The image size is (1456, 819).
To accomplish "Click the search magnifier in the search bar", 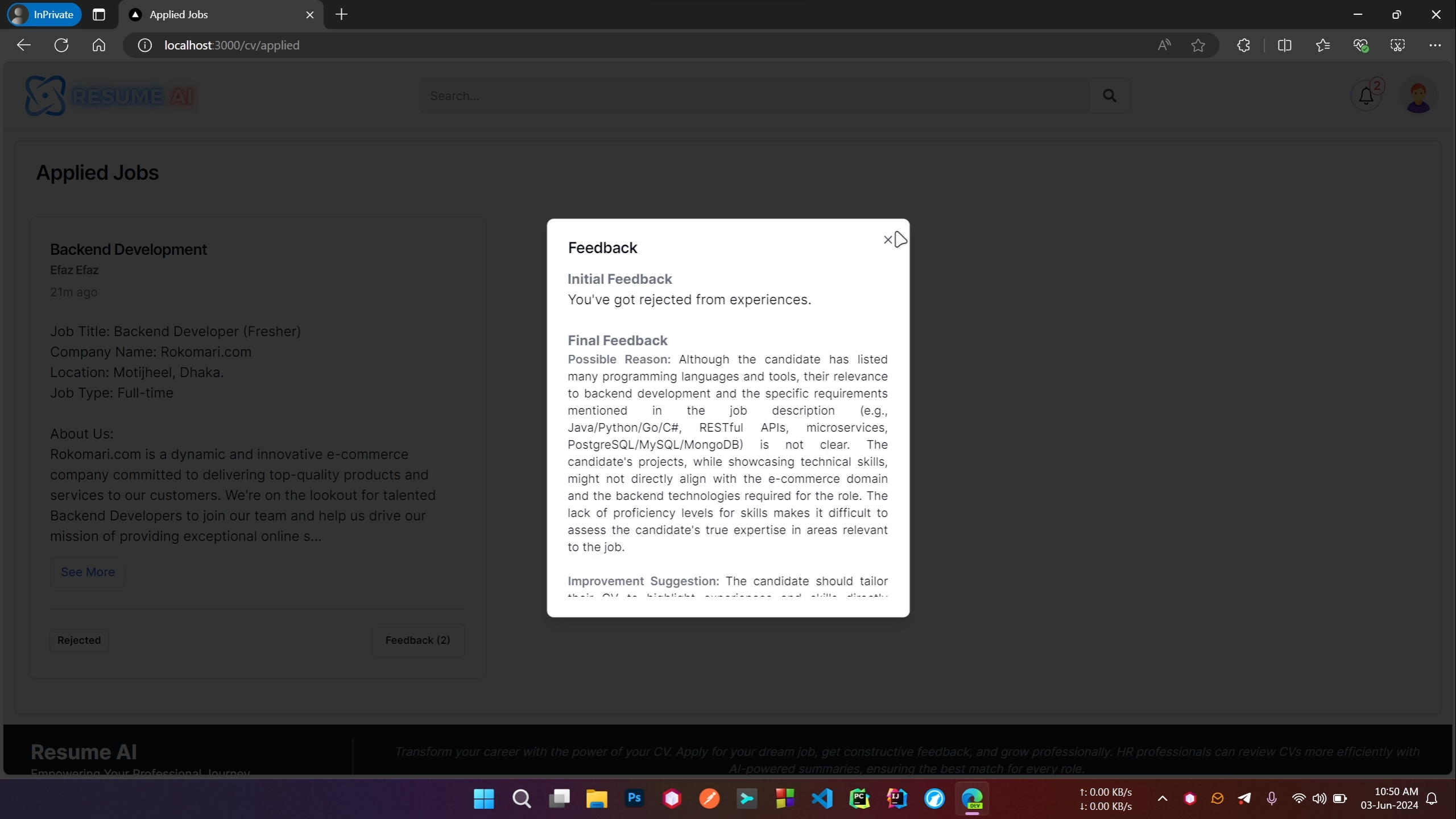I will coord(1109,96).
